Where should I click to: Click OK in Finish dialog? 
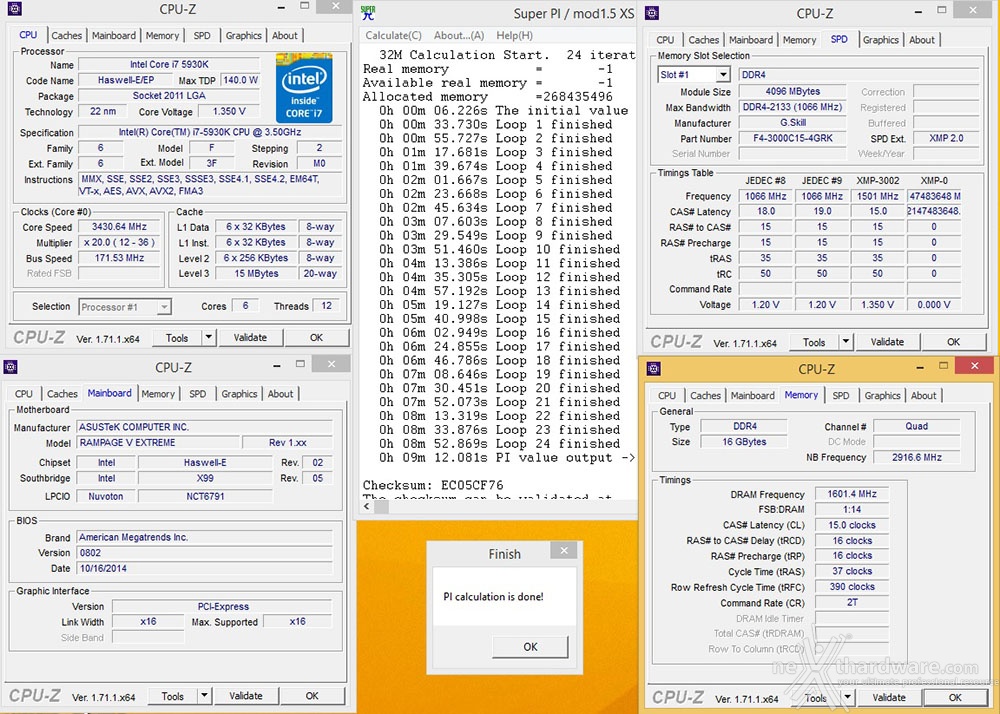coord(530,646)
